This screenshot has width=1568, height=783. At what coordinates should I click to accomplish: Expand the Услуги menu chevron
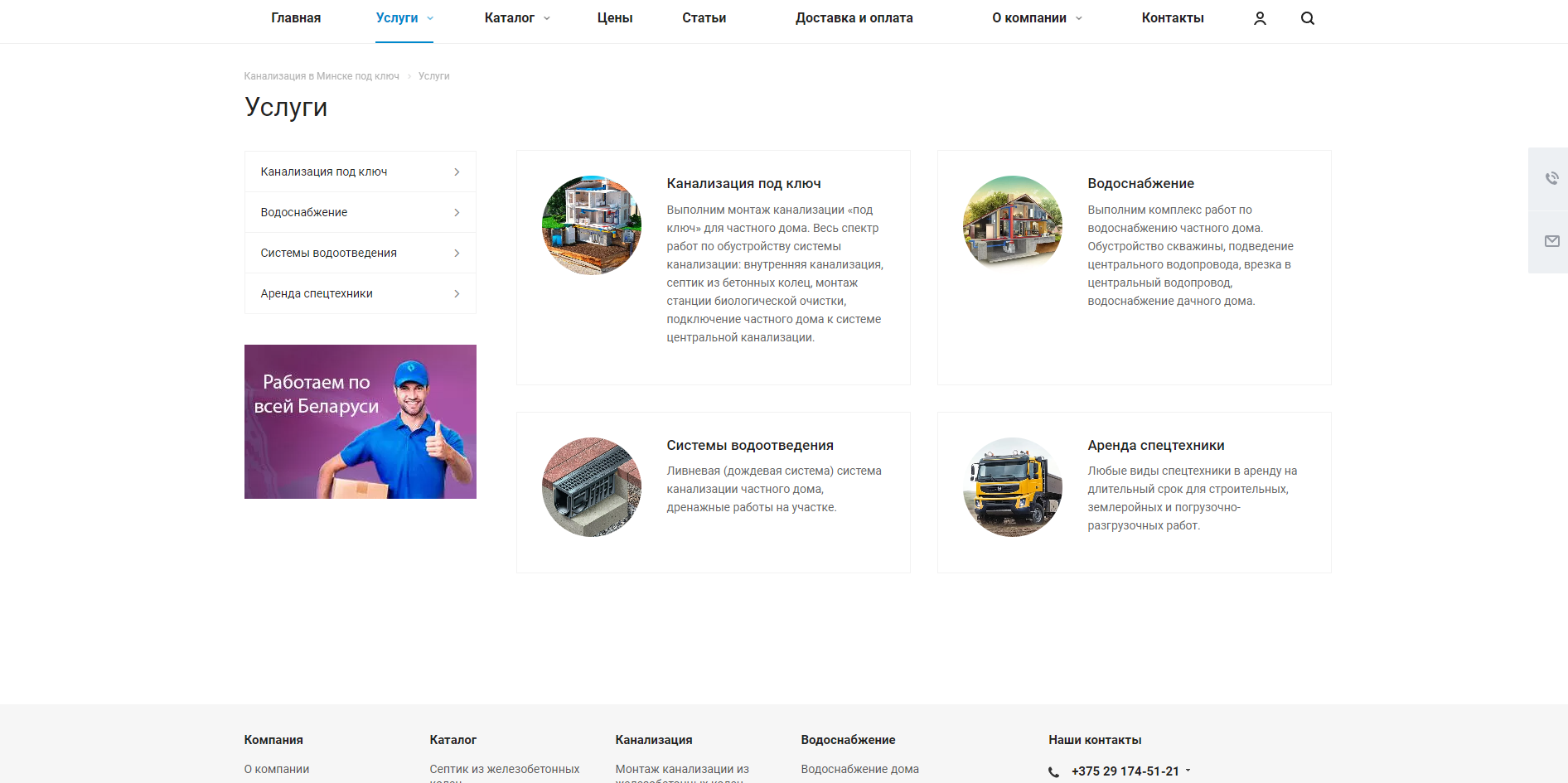430,18
